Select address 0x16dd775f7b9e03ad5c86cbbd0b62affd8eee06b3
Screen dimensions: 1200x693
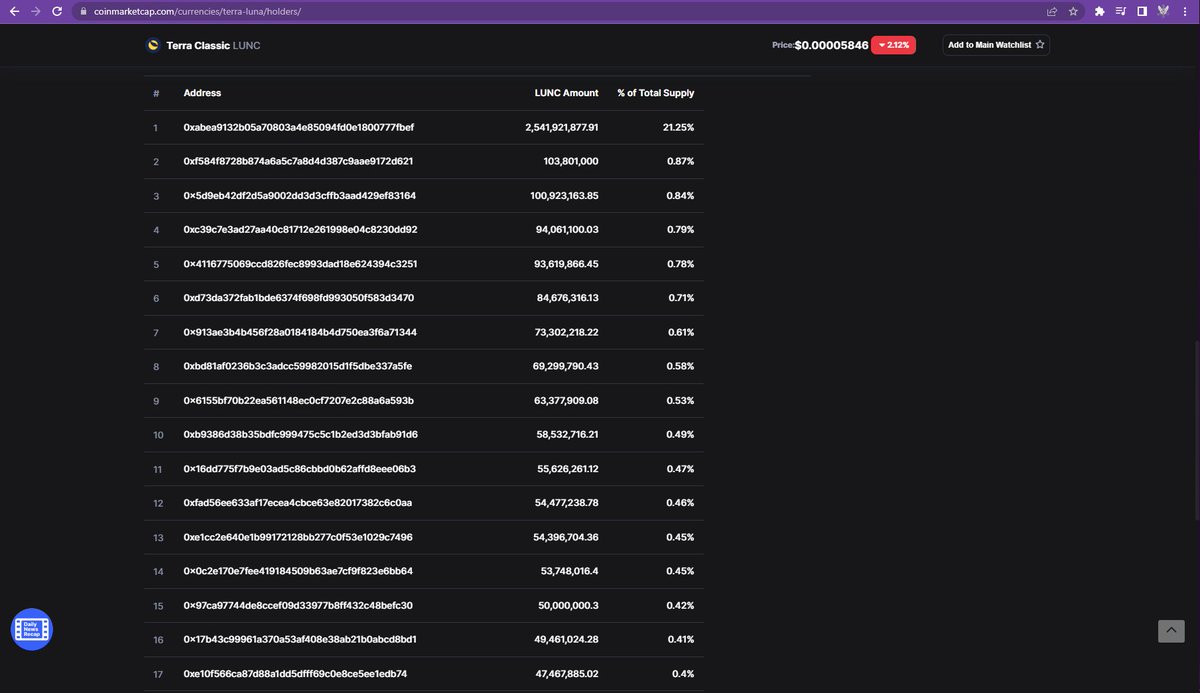click(x=300, y=469)
